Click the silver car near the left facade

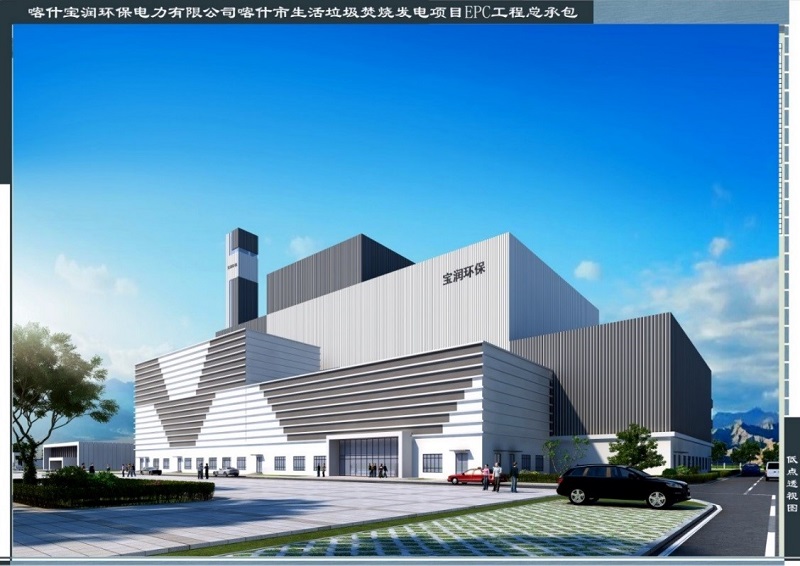(x=226, y=471)
